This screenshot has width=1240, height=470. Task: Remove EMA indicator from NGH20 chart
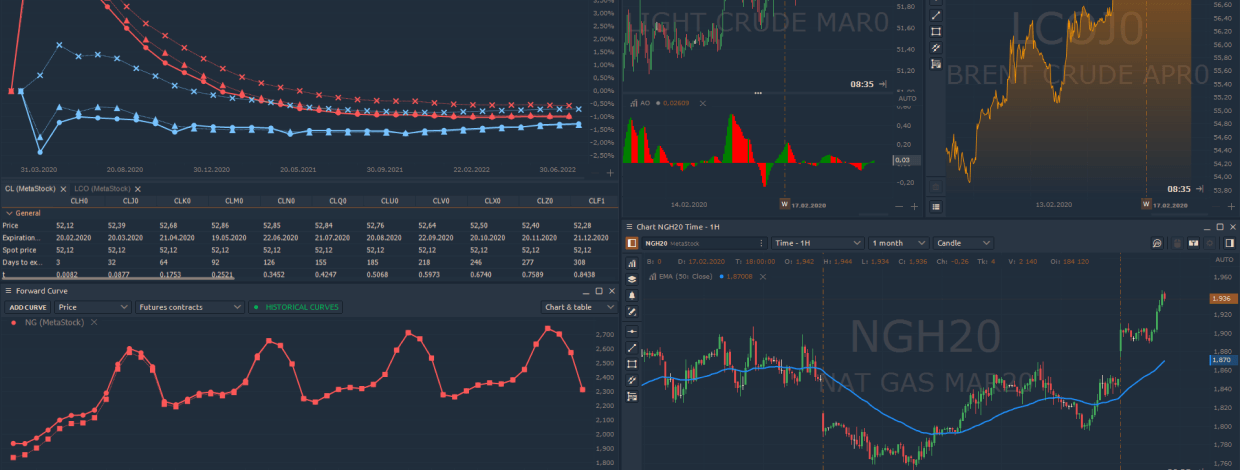tap(763, 277)
